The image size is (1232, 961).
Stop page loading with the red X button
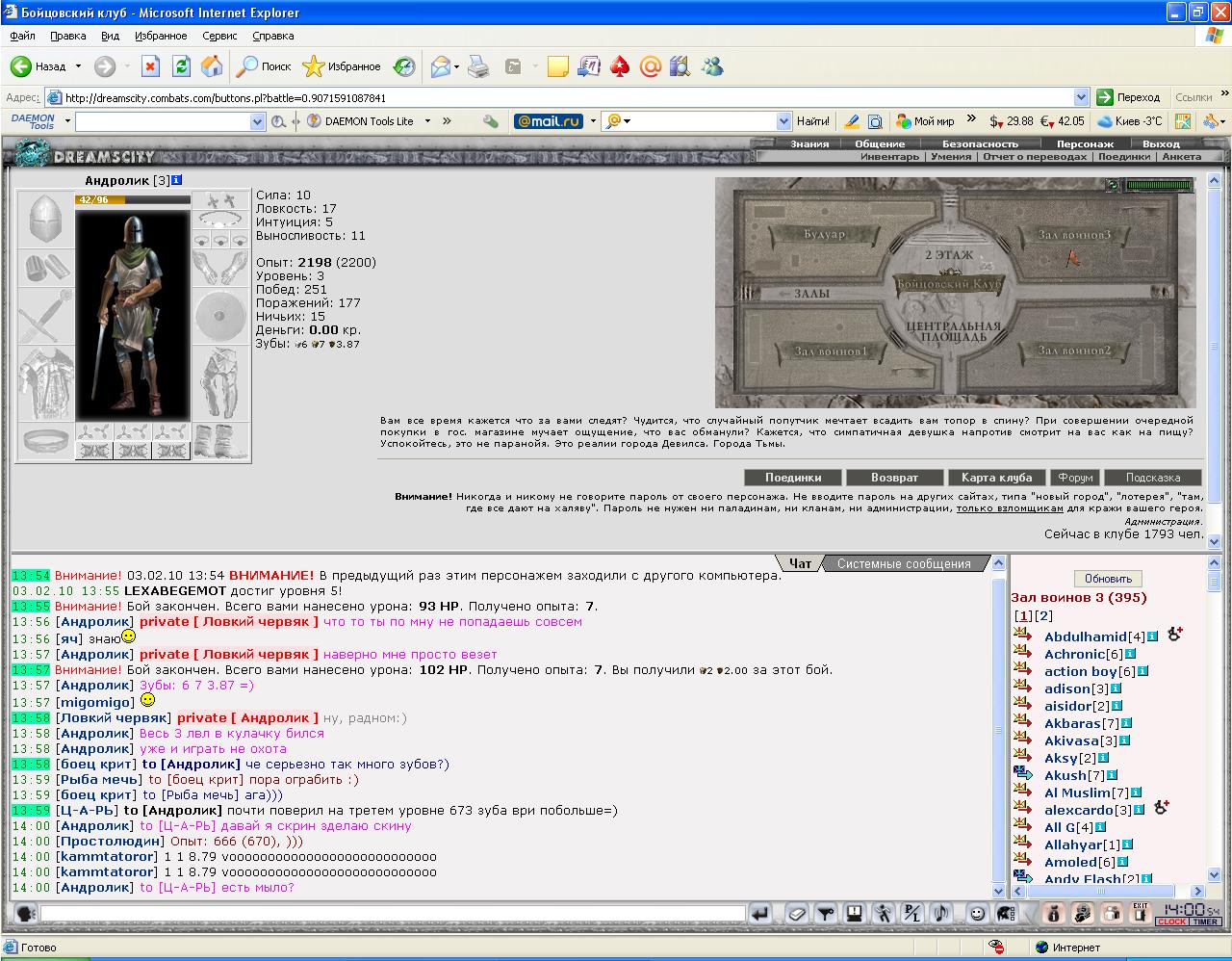[x=150, y=66]
